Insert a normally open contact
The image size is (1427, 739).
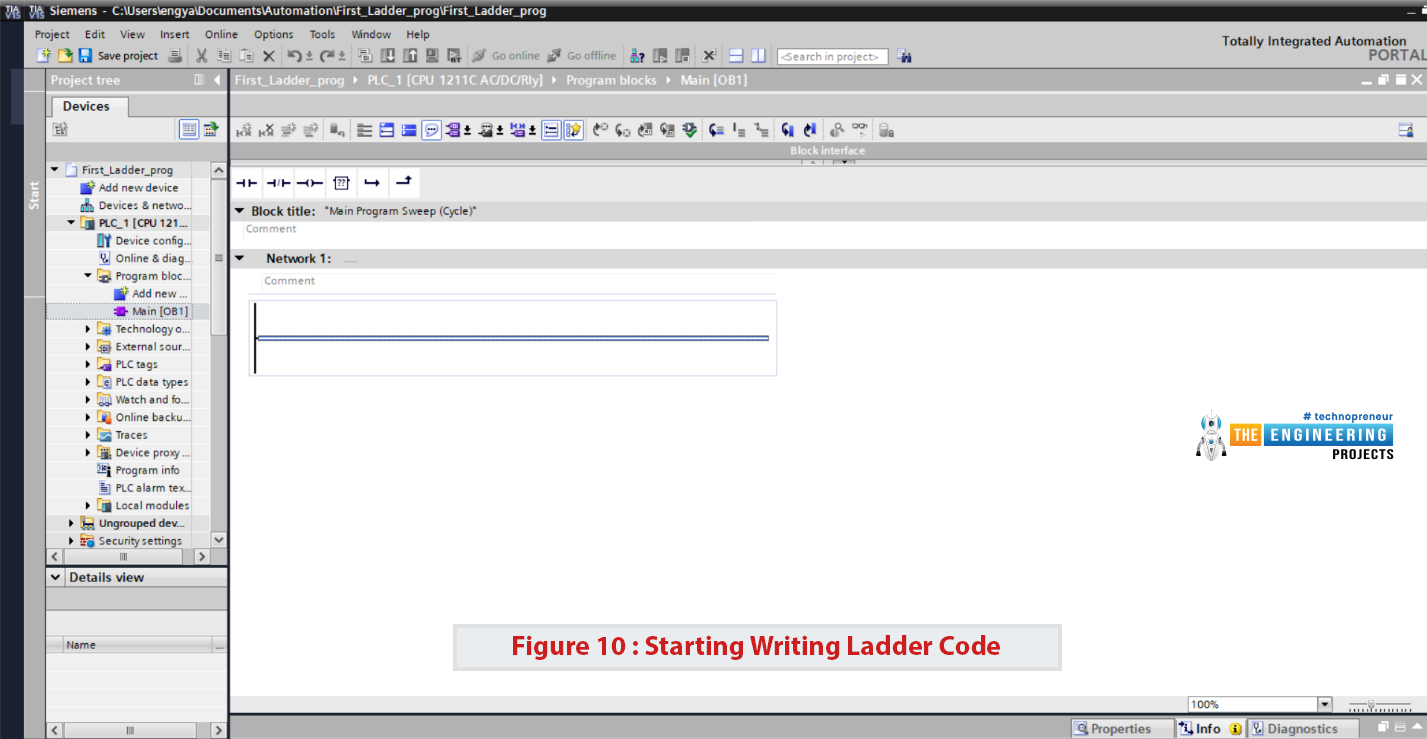point(246,183)
